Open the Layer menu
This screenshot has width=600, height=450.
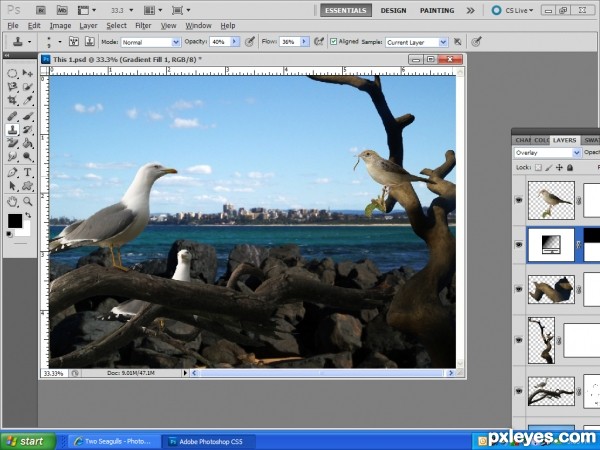(88, 26)
